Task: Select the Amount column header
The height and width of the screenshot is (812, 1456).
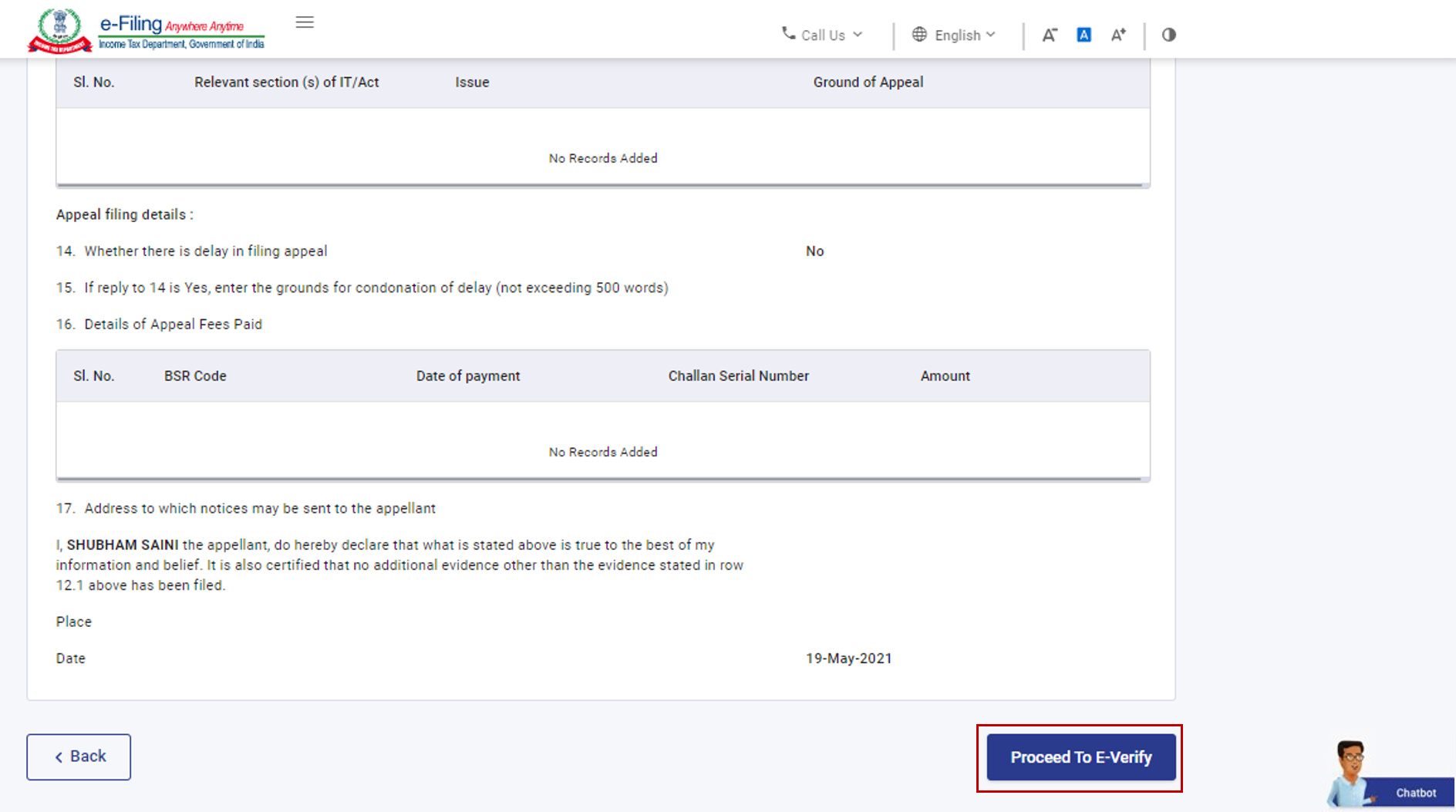Action: click(945, 376)
